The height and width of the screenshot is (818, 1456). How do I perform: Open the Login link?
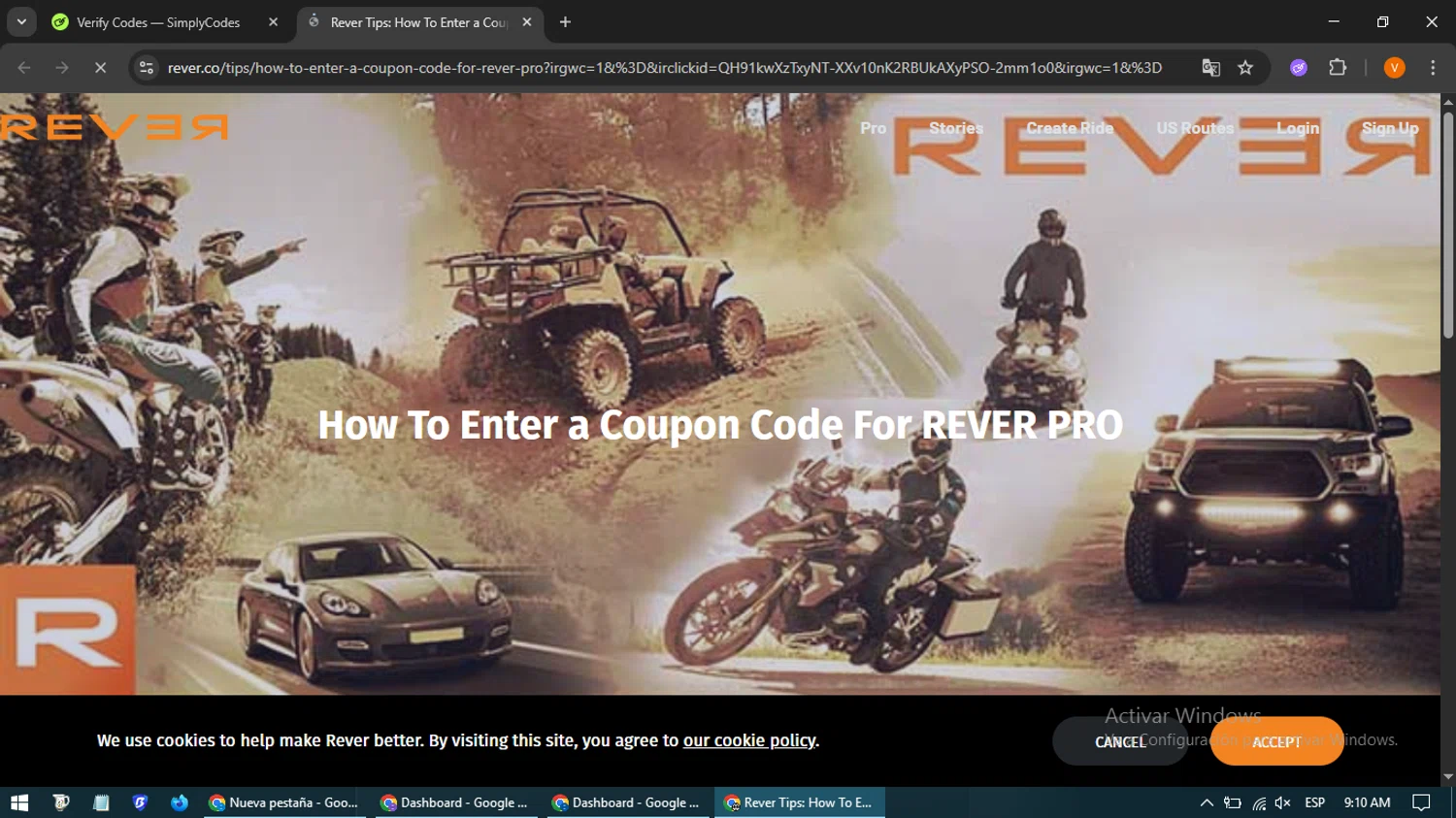pos(1298,128)
